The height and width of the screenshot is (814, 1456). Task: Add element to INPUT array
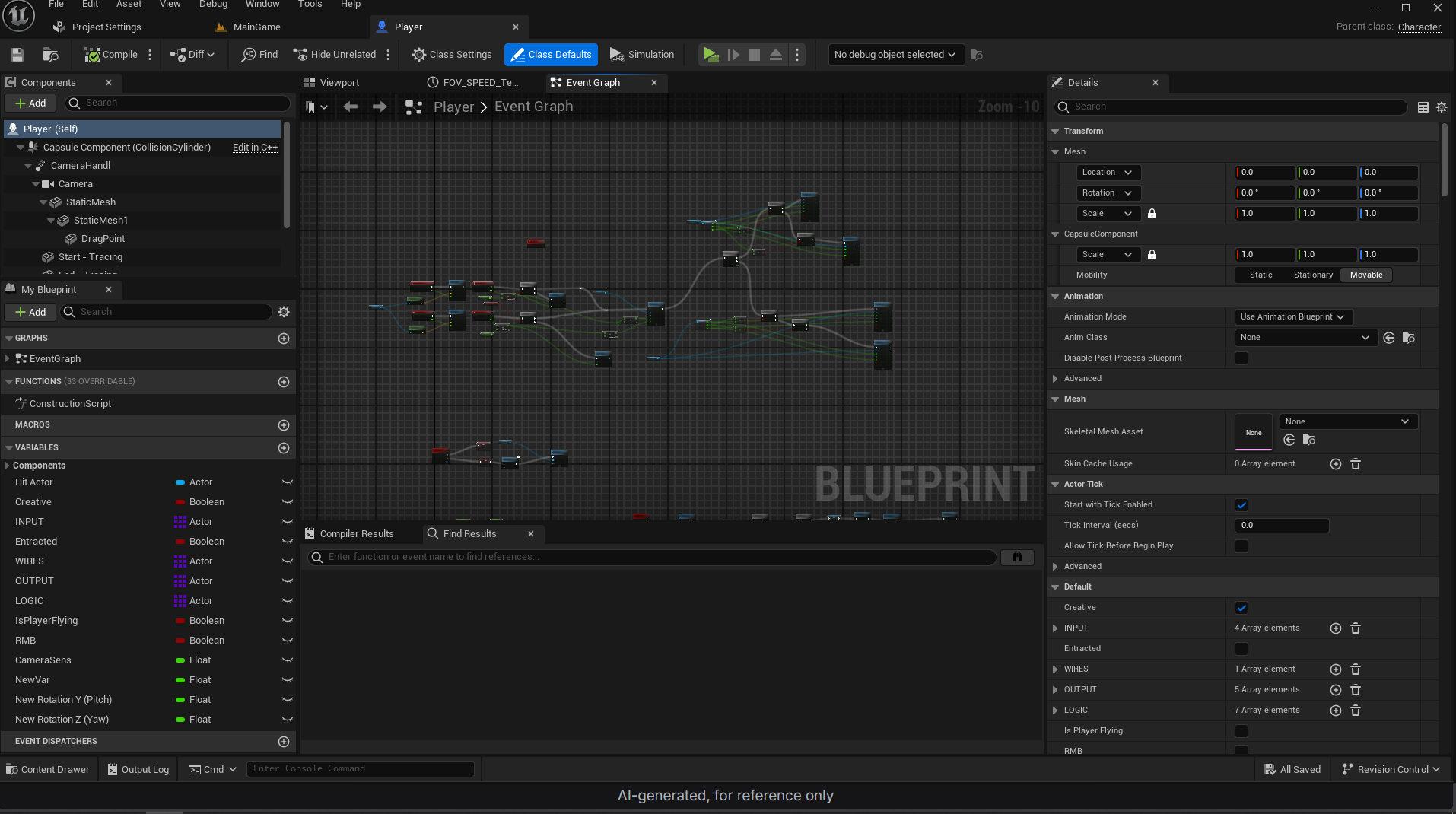1336,628
